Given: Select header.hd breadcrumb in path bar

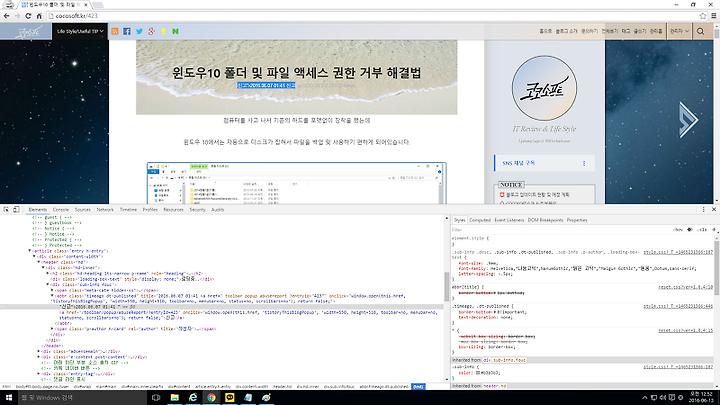Looking at the screenshot, I should pyautogui.click(x=282, y=387).
